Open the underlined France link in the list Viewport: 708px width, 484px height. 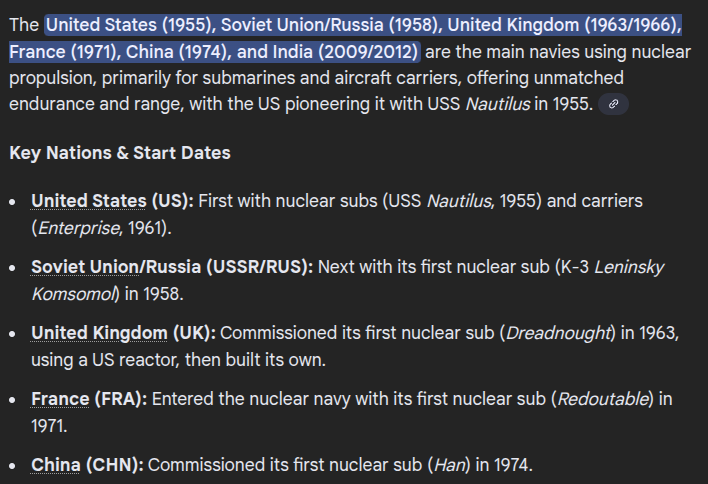coord(60,399)
